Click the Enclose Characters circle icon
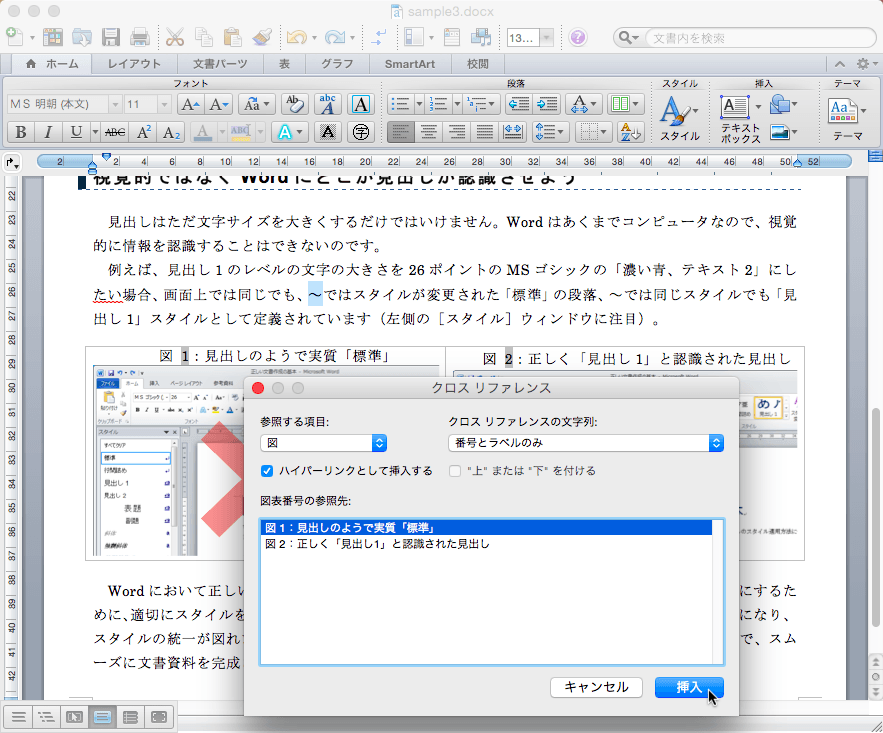883x733 pixels. pyautogui.click(x=360, y=133)
